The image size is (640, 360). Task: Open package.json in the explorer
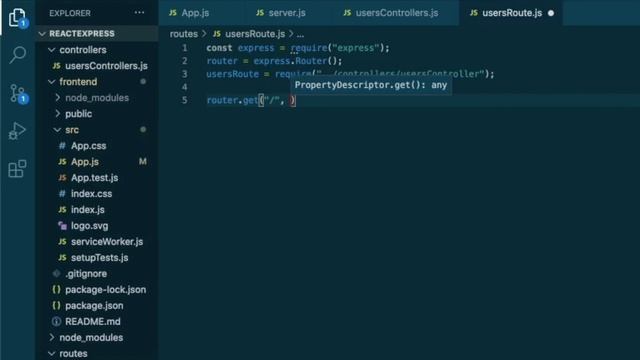(94, 305)
